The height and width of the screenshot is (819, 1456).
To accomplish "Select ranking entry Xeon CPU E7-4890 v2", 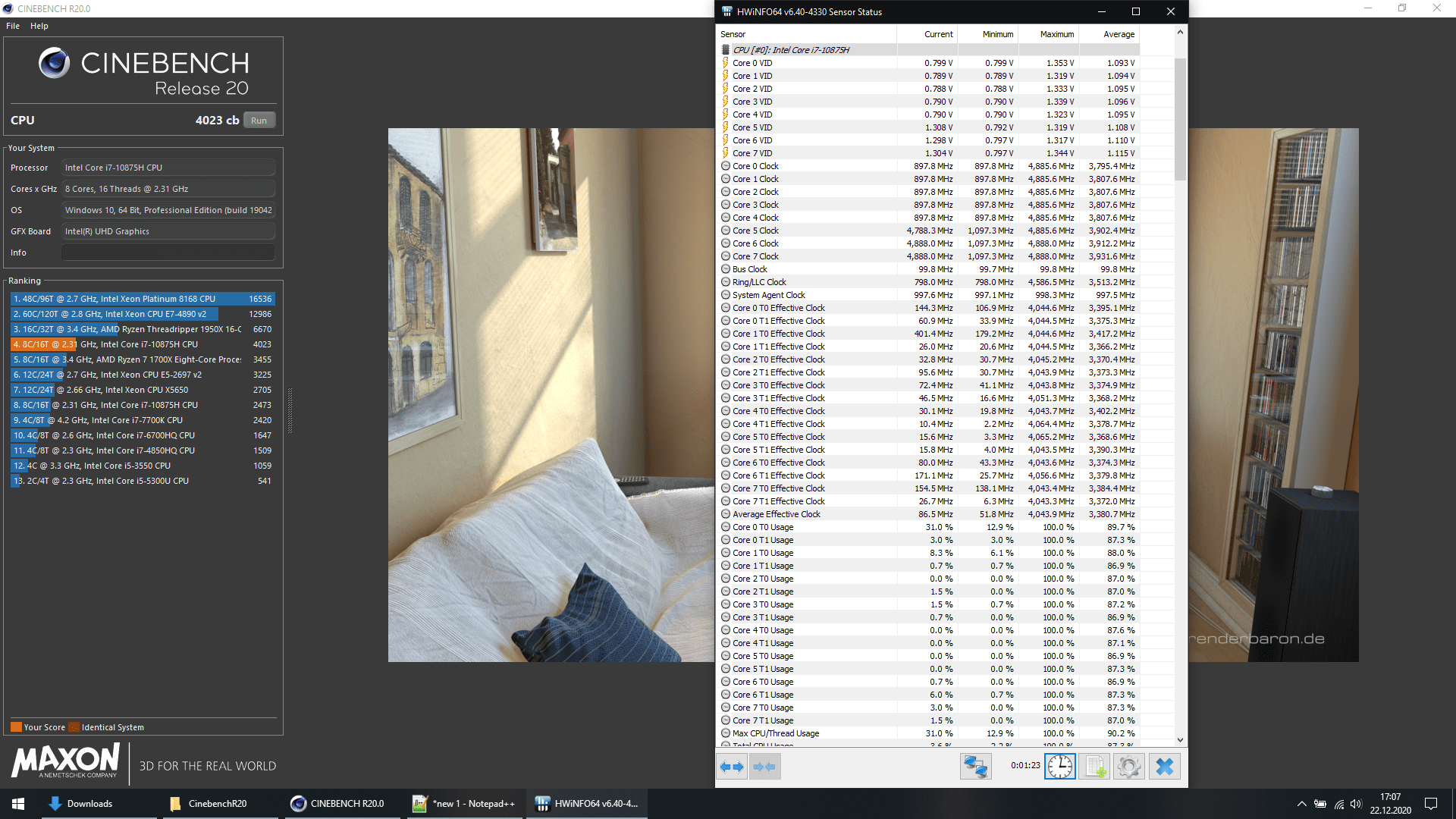I will click(x=143, y=314).
